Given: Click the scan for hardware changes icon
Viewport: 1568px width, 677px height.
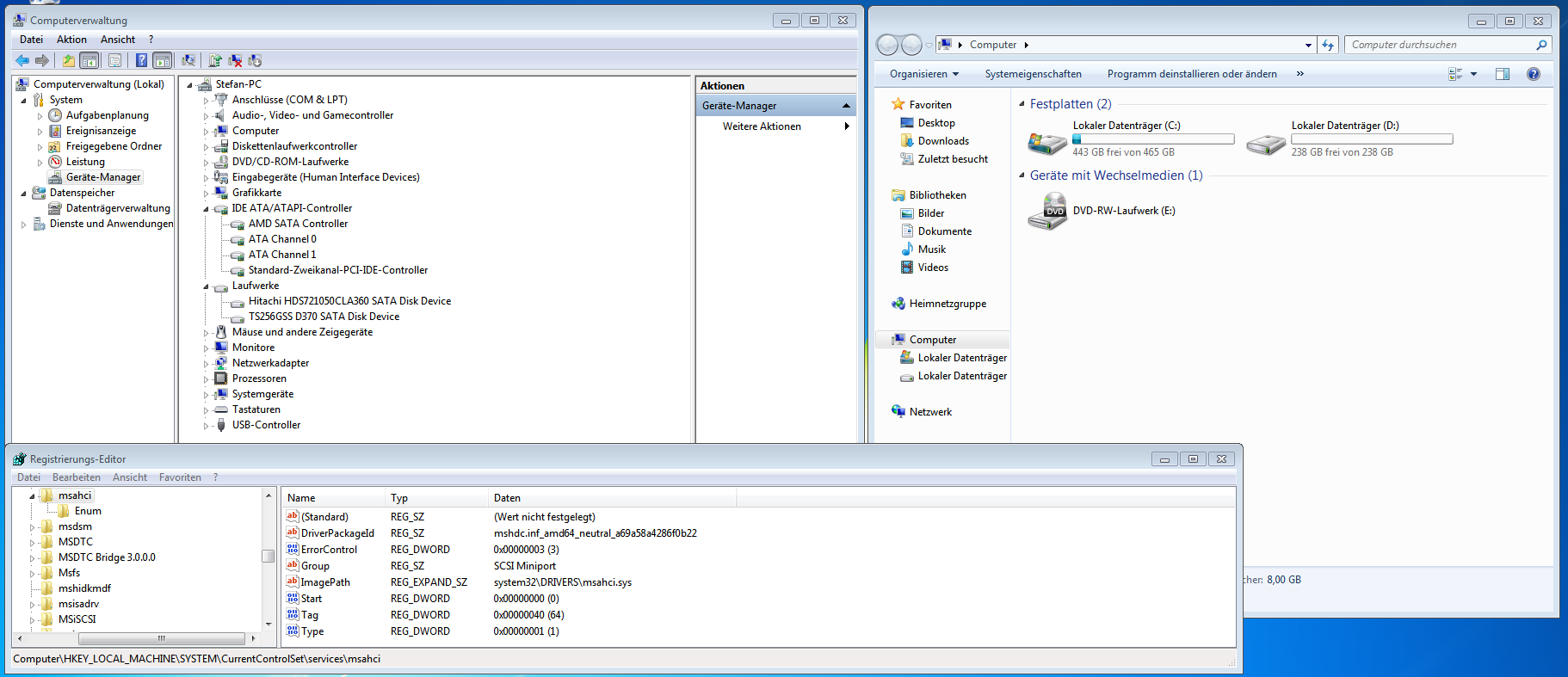Looking at the screenshot, I should (188, 60).
